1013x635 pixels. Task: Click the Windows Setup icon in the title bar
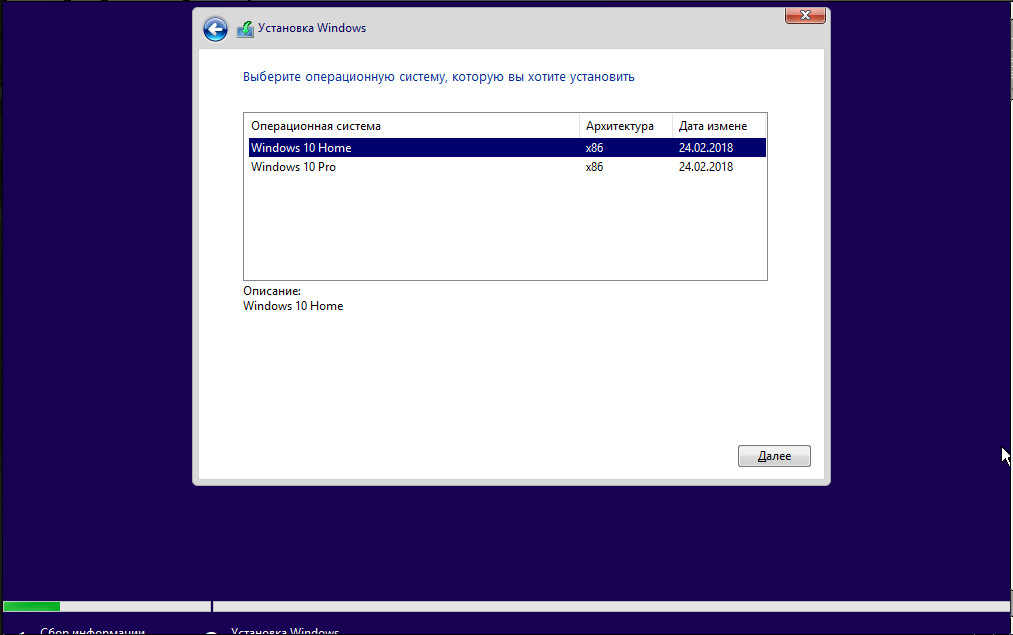[245, 29]
